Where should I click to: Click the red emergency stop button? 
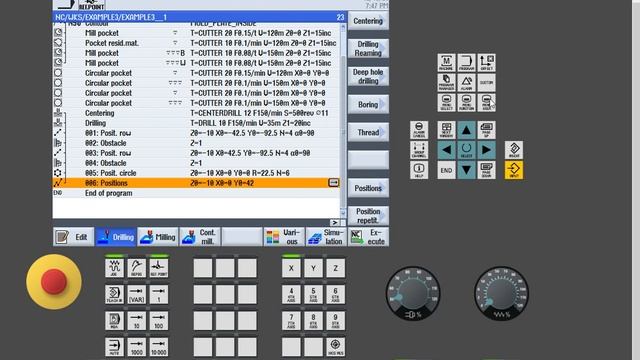point(54,282)
